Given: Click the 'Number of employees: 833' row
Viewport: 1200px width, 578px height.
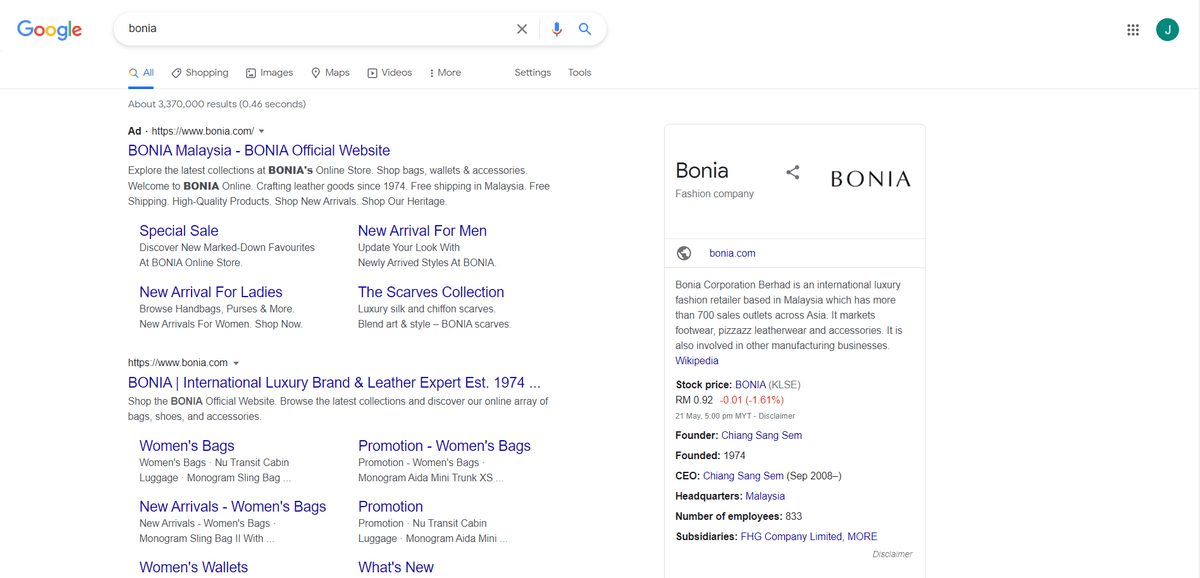Looking at the screenshot, I should coord(739,516).
